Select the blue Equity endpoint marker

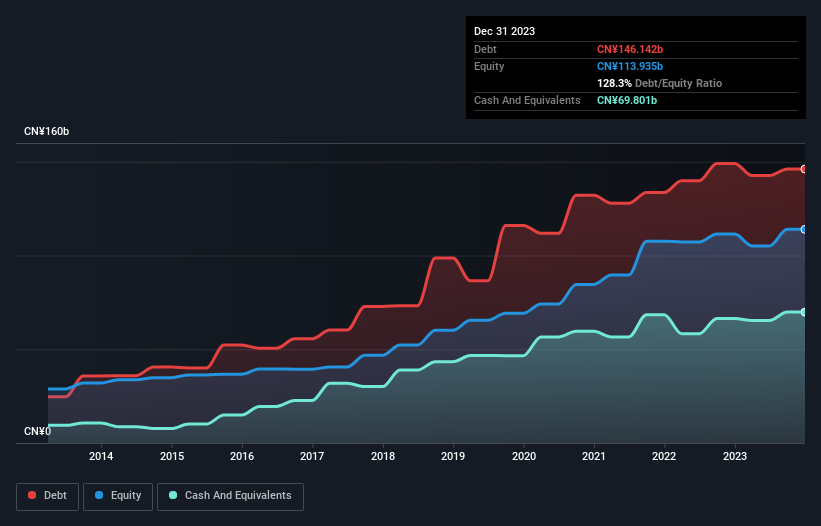pyautogui.click(x=804, y=229)
